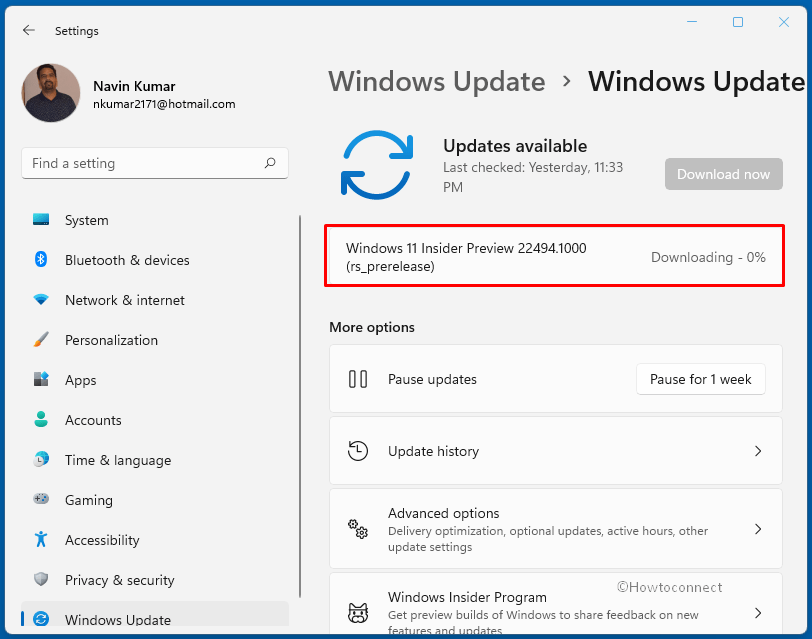Open Network & internet settings

(155, 300)
